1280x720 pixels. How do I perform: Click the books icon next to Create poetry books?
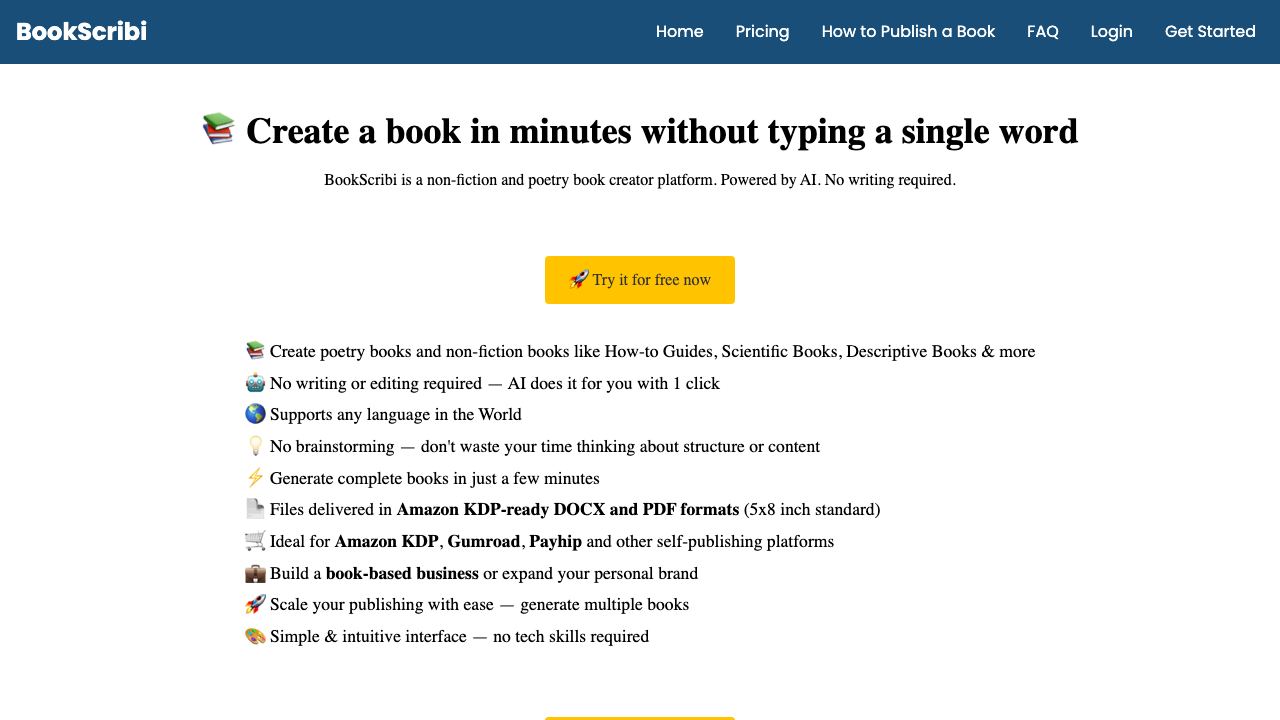pyautogui.click(x=255, y=351)
